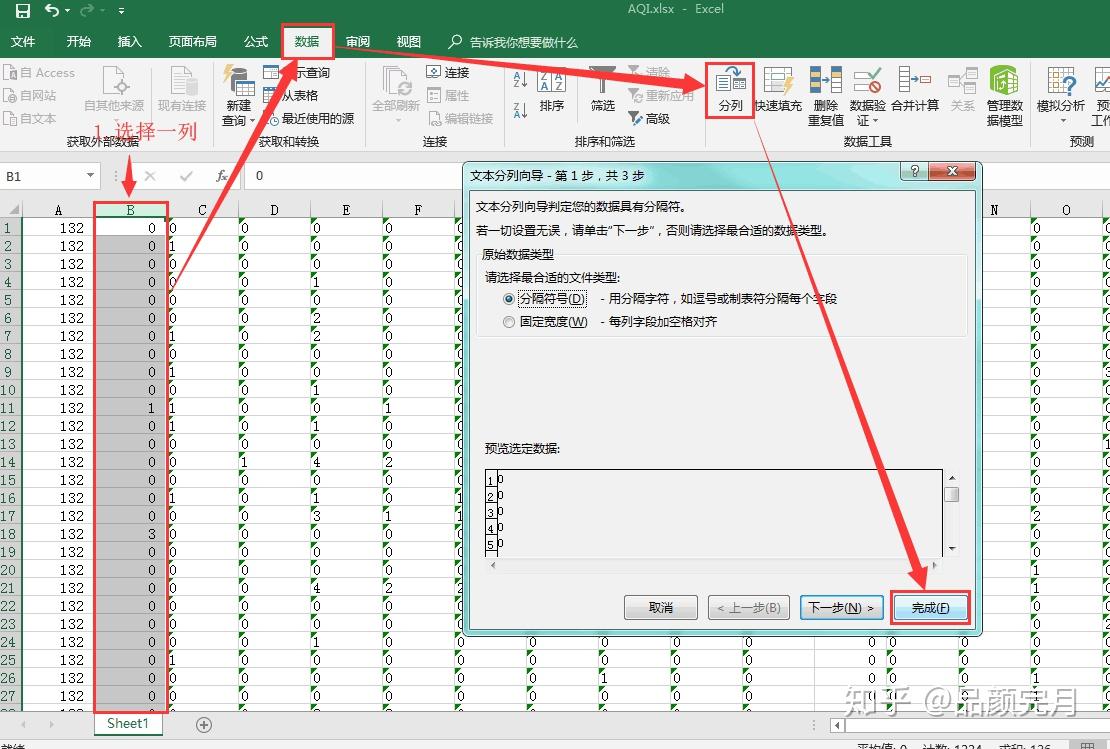Click 最近使用的源 option
The width and height of the screenshot is (1110, 749).
pos(311,118)
